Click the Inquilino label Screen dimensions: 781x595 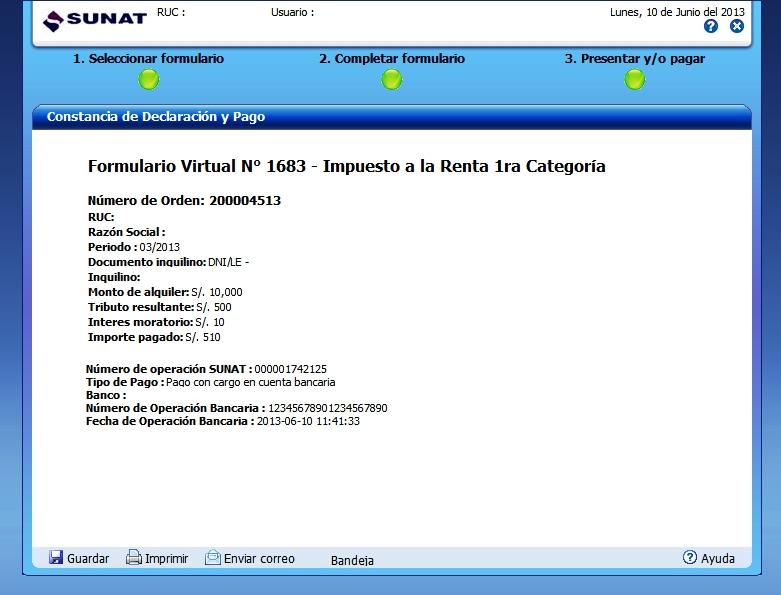[x=114, y=277]
